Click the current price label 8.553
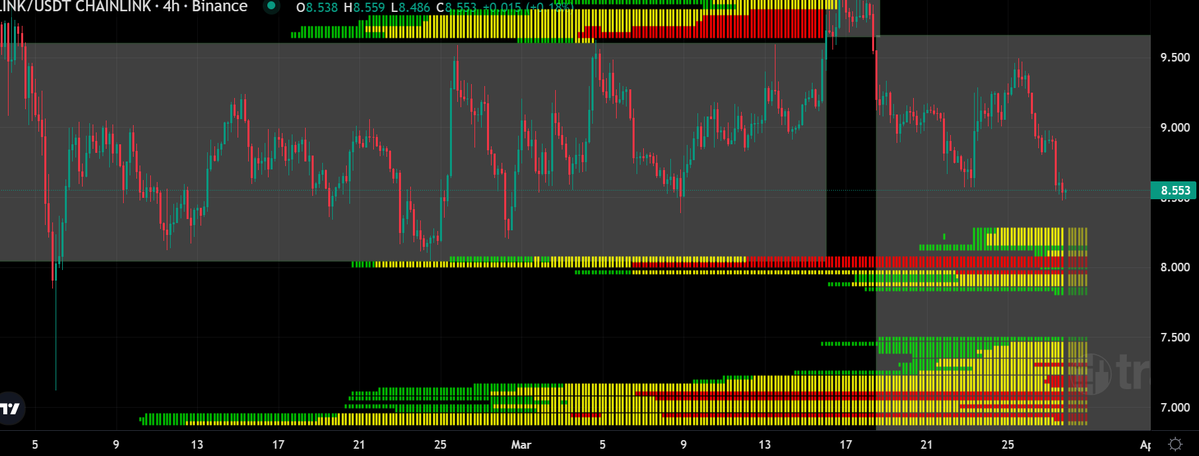This screenshot has height=456, width=1199. [x=1174, y=191]
